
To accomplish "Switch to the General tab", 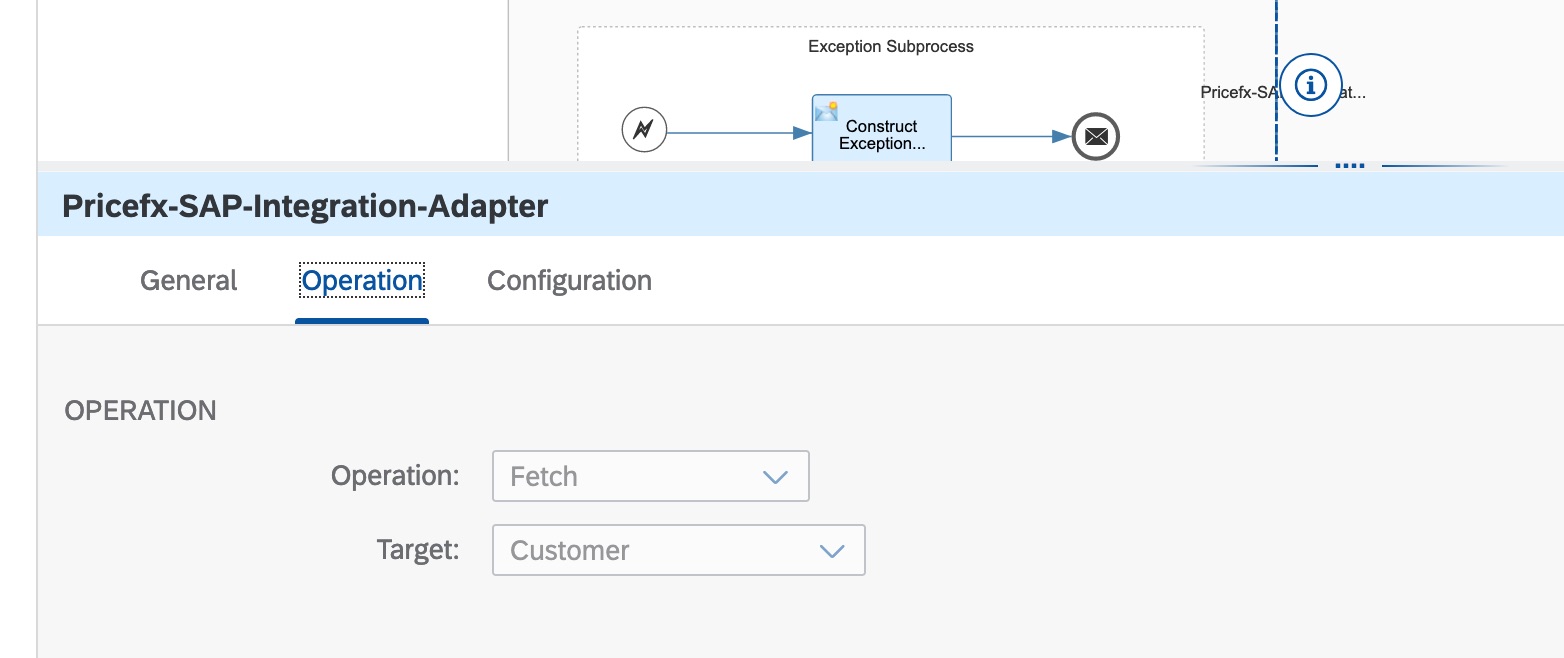I will (x=189, y=281).
